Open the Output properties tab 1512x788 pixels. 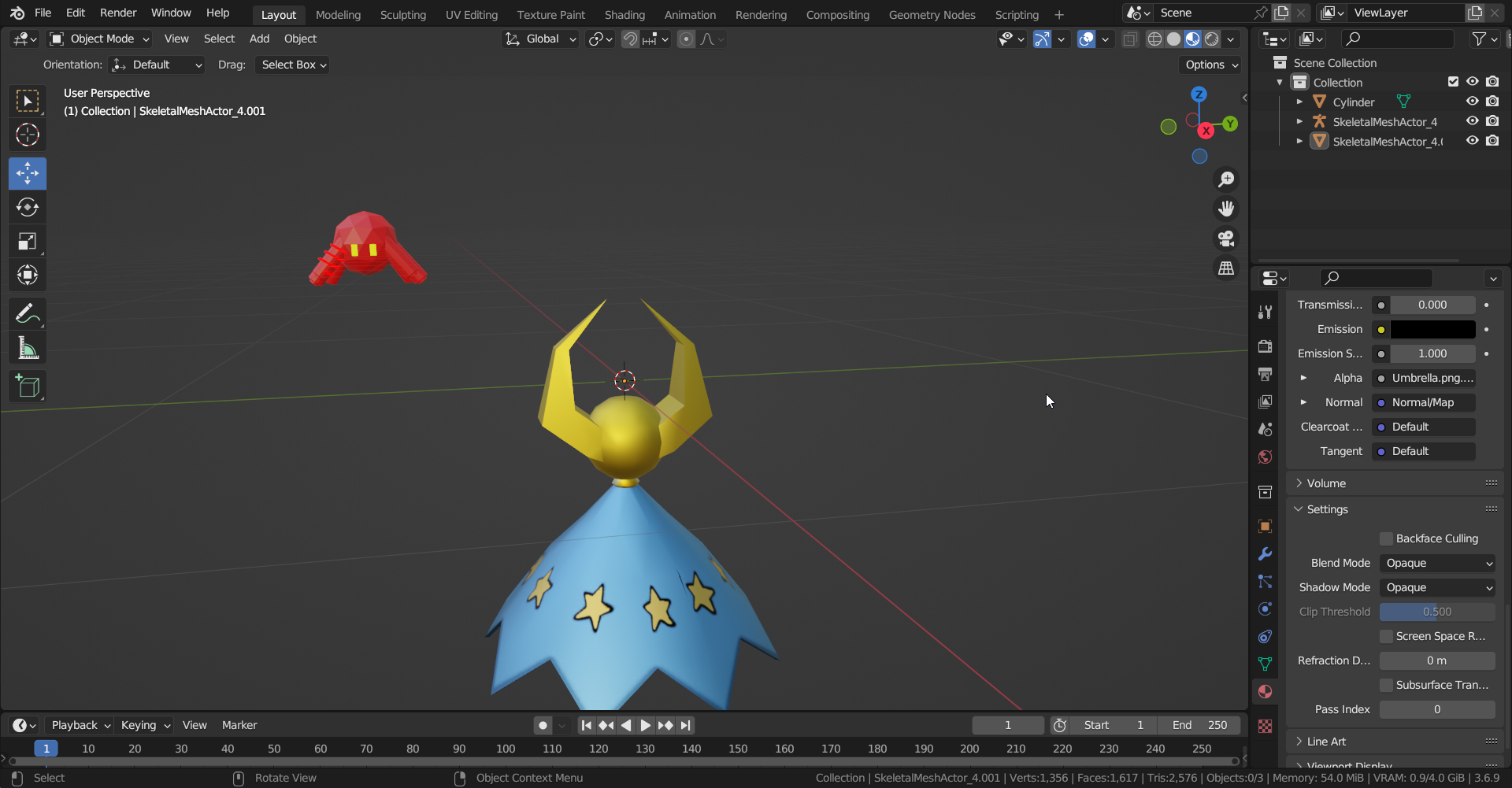click(1266, 374)
